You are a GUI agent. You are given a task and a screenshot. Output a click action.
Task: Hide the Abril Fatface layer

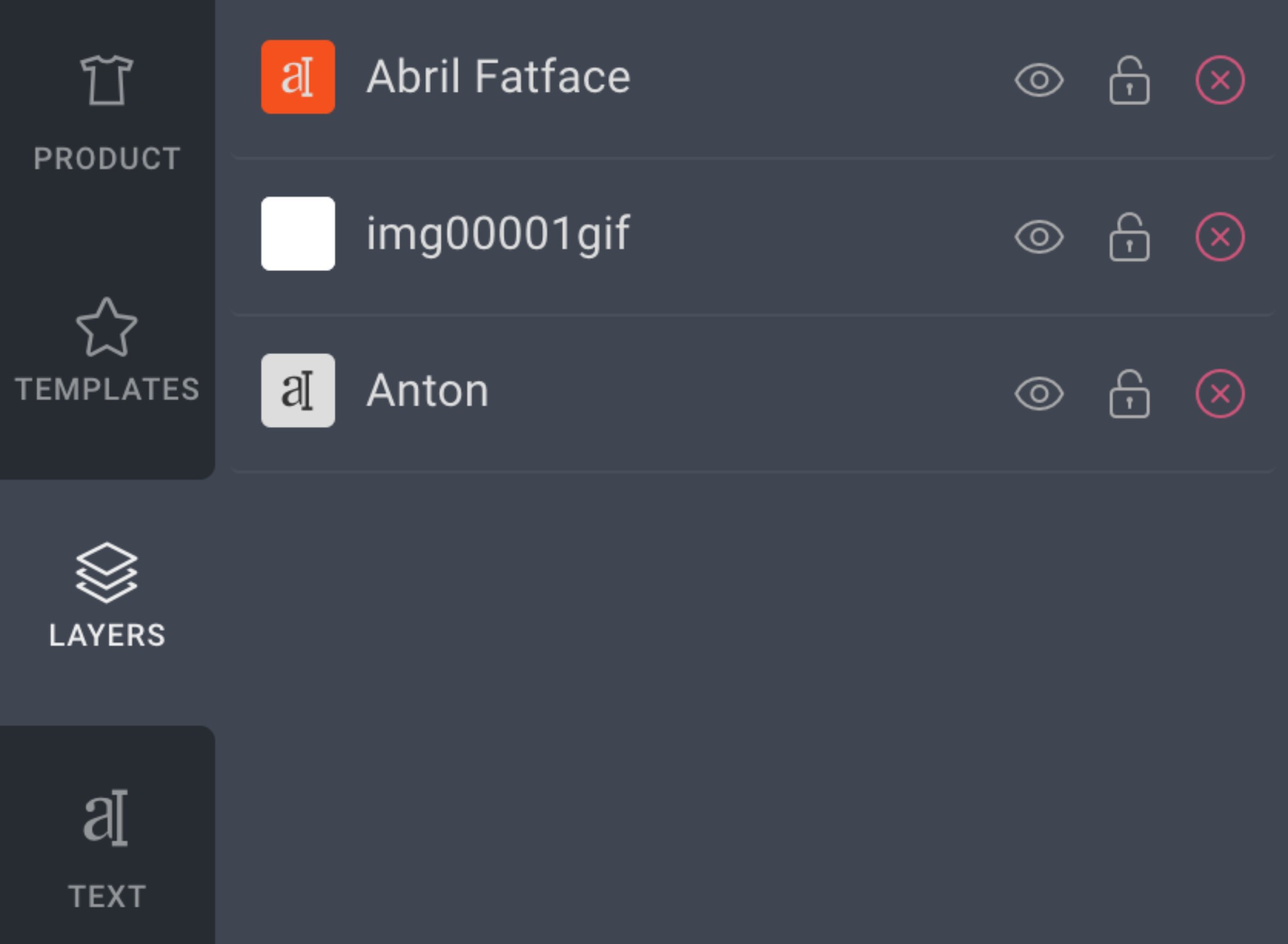point(1039,80)
